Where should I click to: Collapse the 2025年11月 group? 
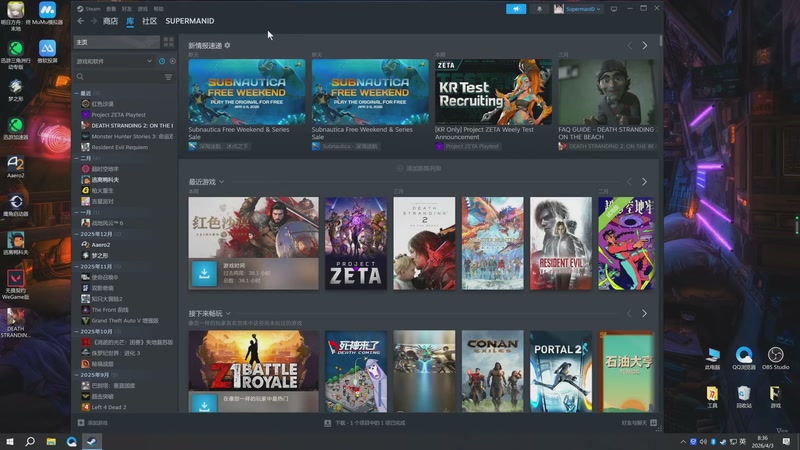click(x=77, y=266)
